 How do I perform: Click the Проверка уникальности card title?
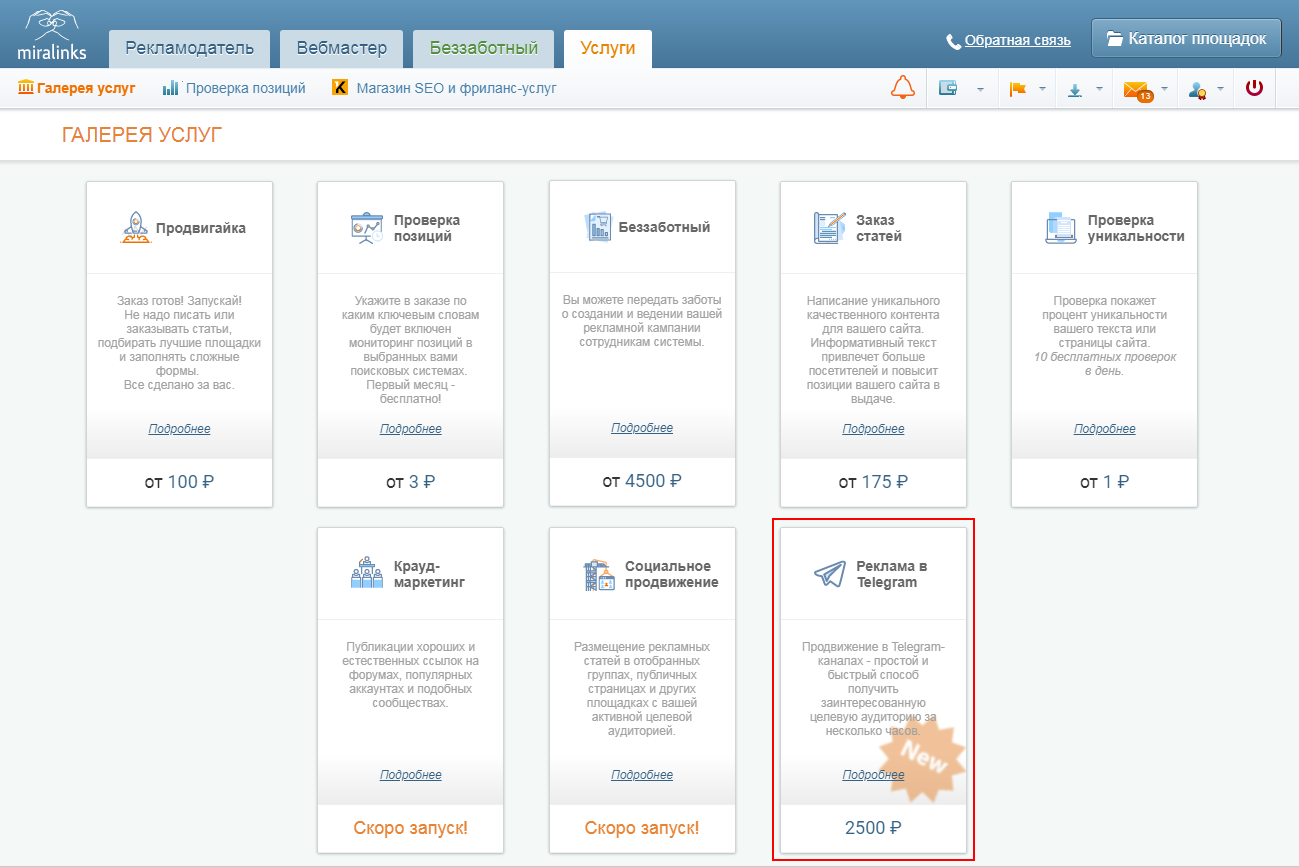[x=1136, y=228]
